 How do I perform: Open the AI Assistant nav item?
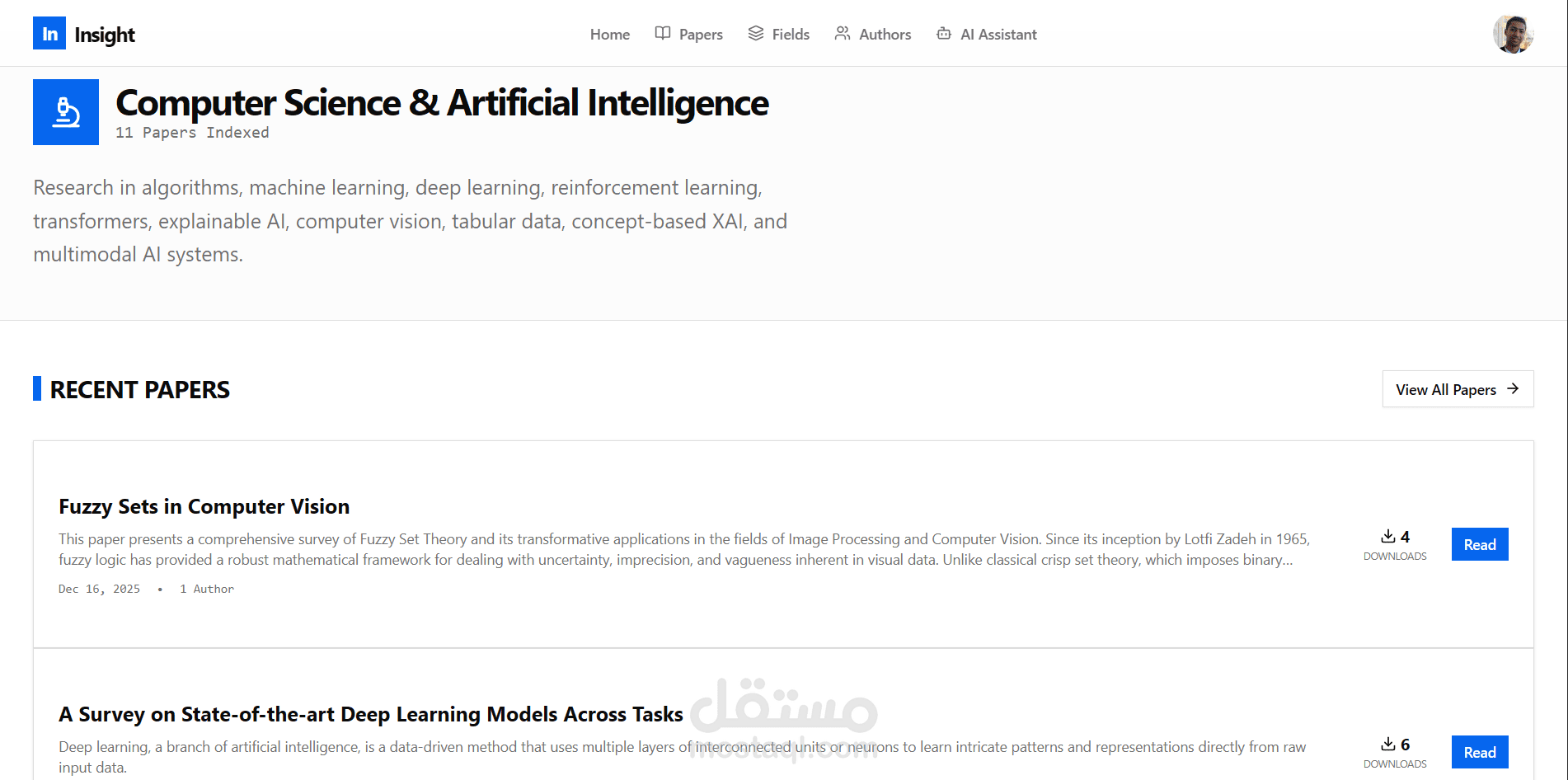(987, 34)
